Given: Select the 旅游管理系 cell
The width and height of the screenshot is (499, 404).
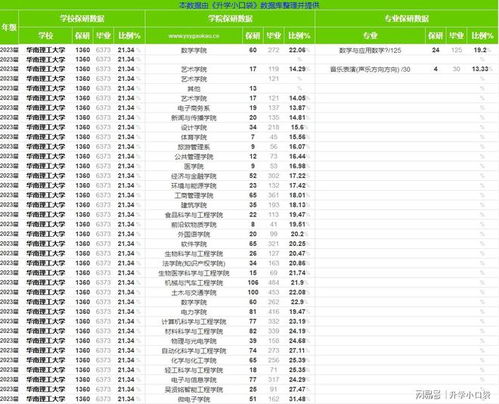Looking at the screenshot, I should coord(194,147).
